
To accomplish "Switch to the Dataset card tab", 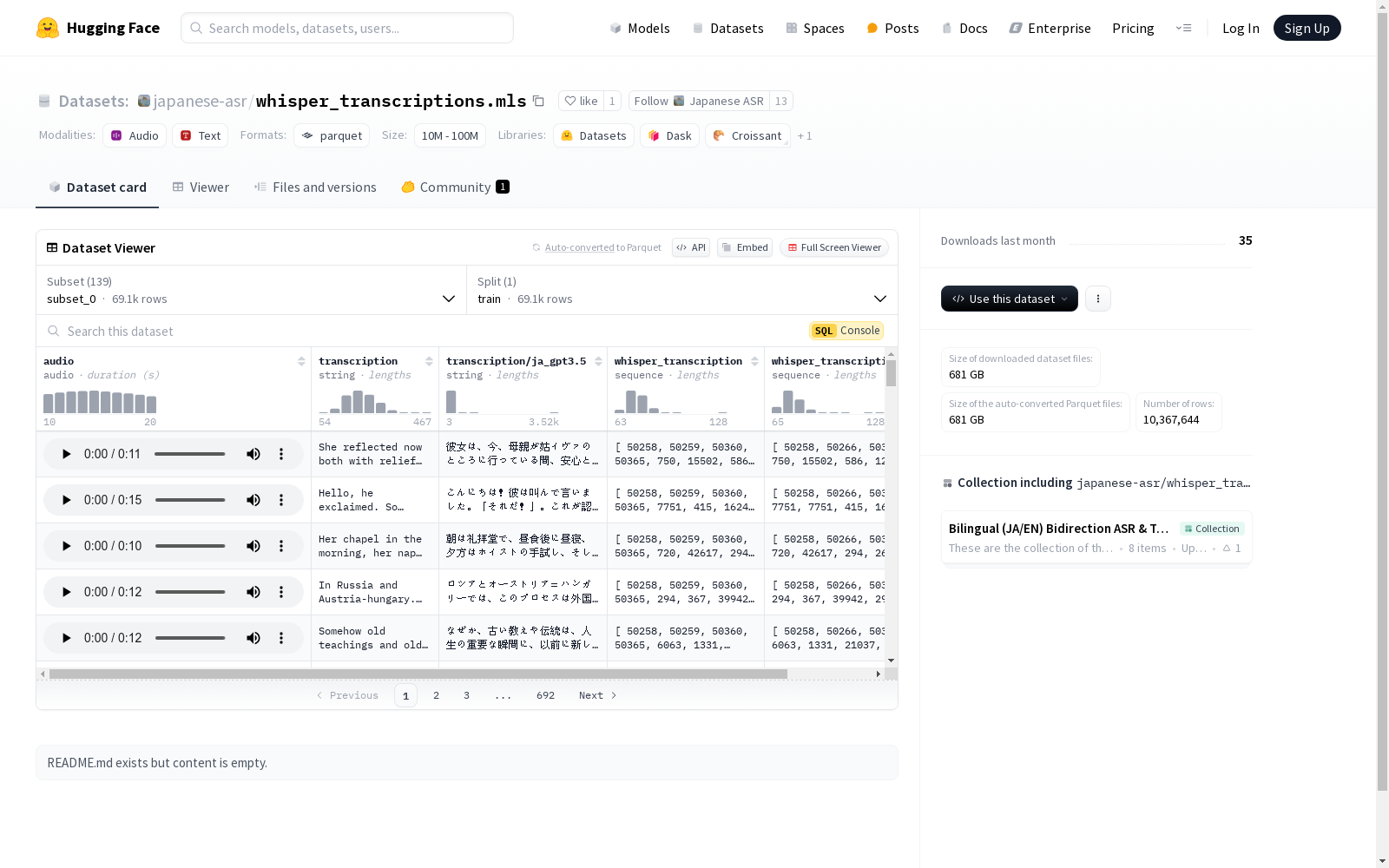I will click(97, 187).
